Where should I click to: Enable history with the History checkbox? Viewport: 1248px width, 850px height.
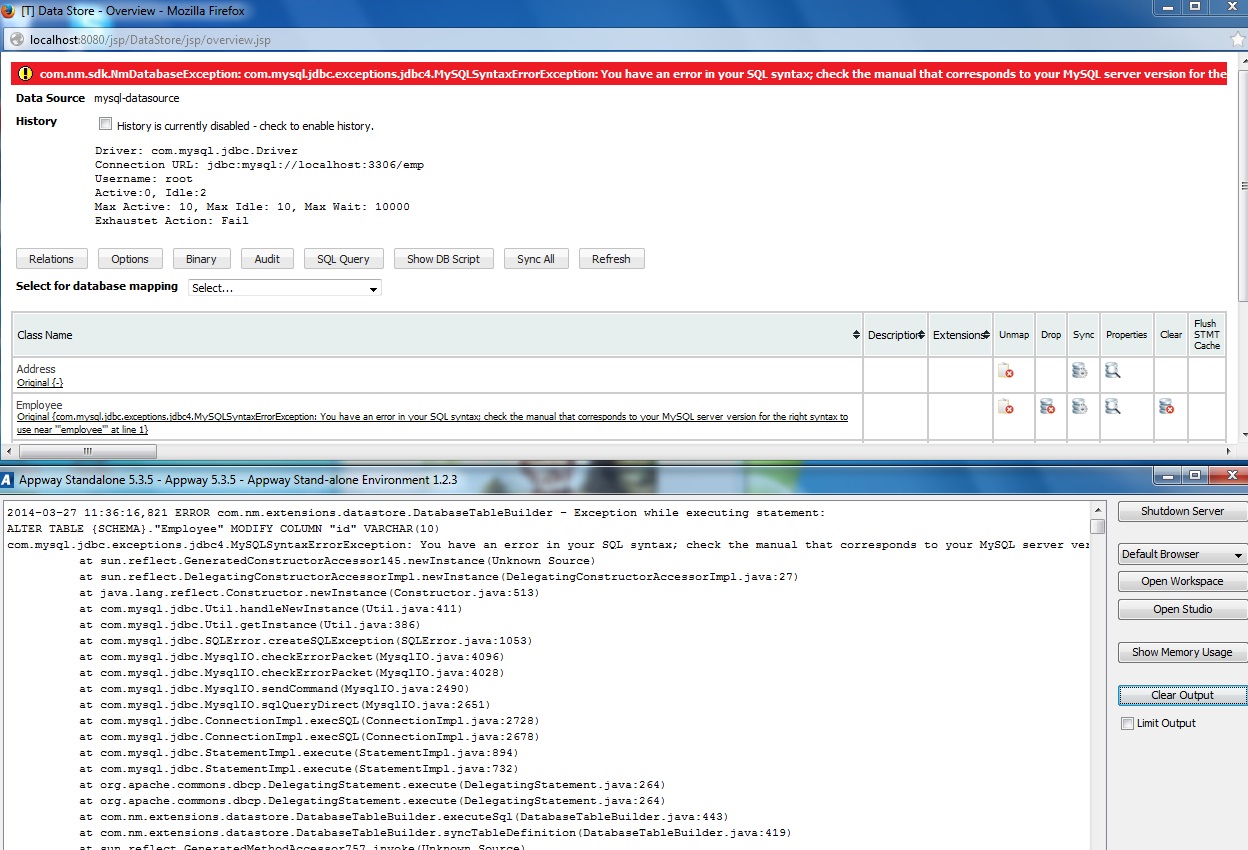(x=105, y=125)
